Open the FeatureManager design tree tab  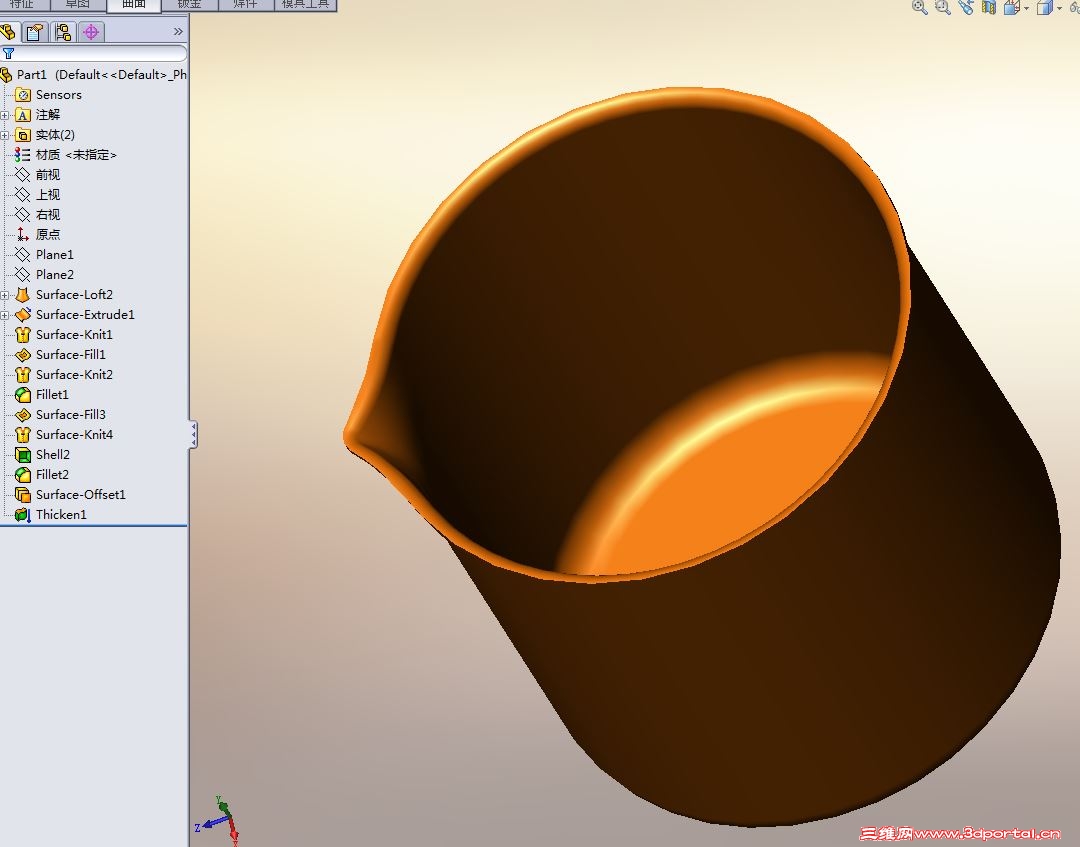coord(8,32)
